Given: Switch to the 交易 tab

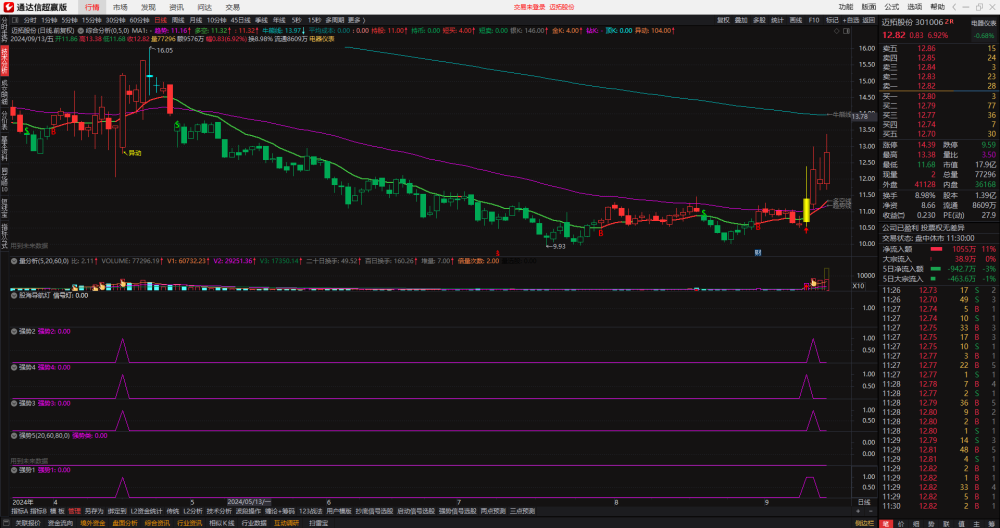Looking at the screenshot, I should (x=233, y=7).
